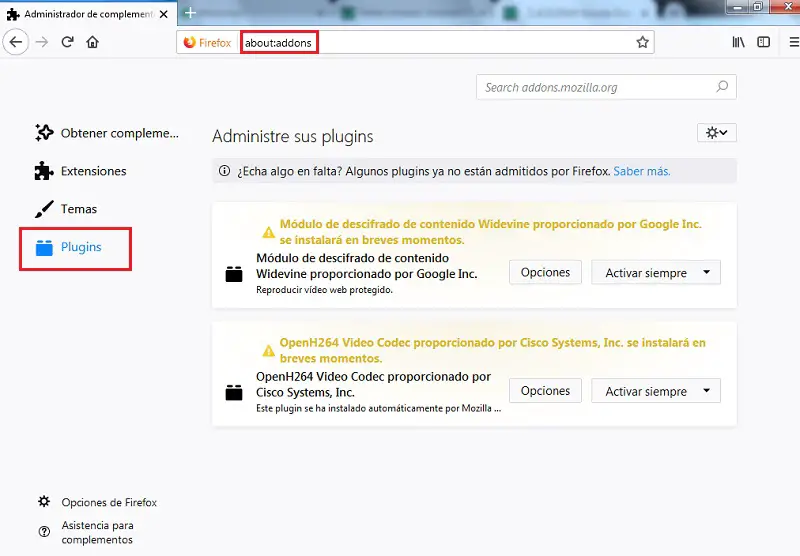Screen dimensions: 800x556
Task: Follow the Saber más link
Action: click(x=641, y=171)
